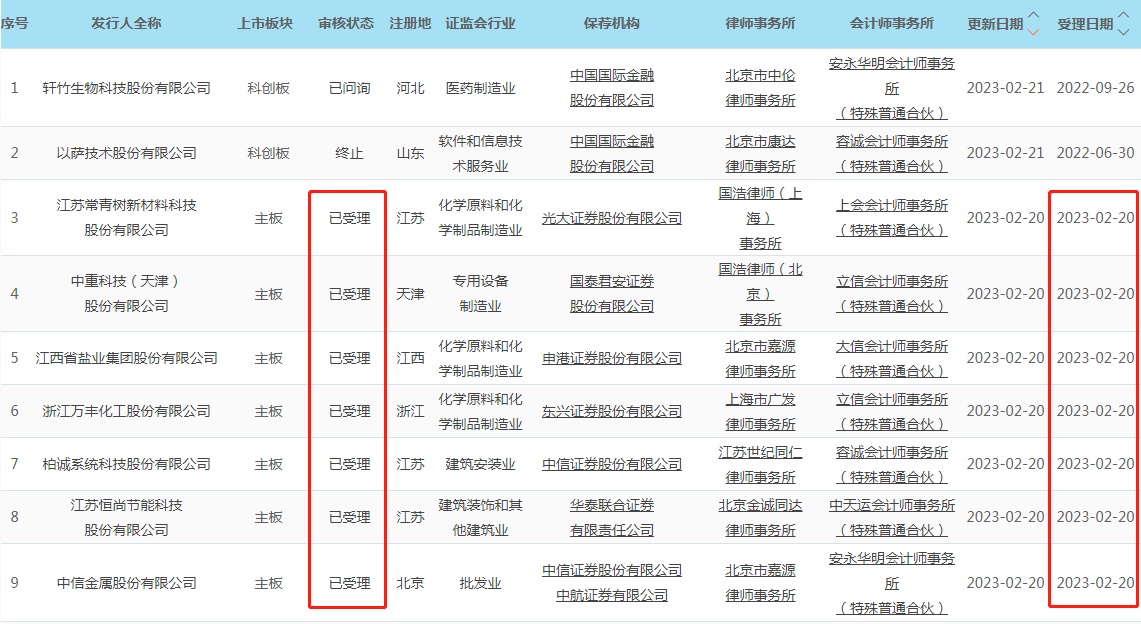Open 中国国际金融 sponsor link in 轩竹生物 row
This screenshot has height=624, width=1141.
point(612,88)
